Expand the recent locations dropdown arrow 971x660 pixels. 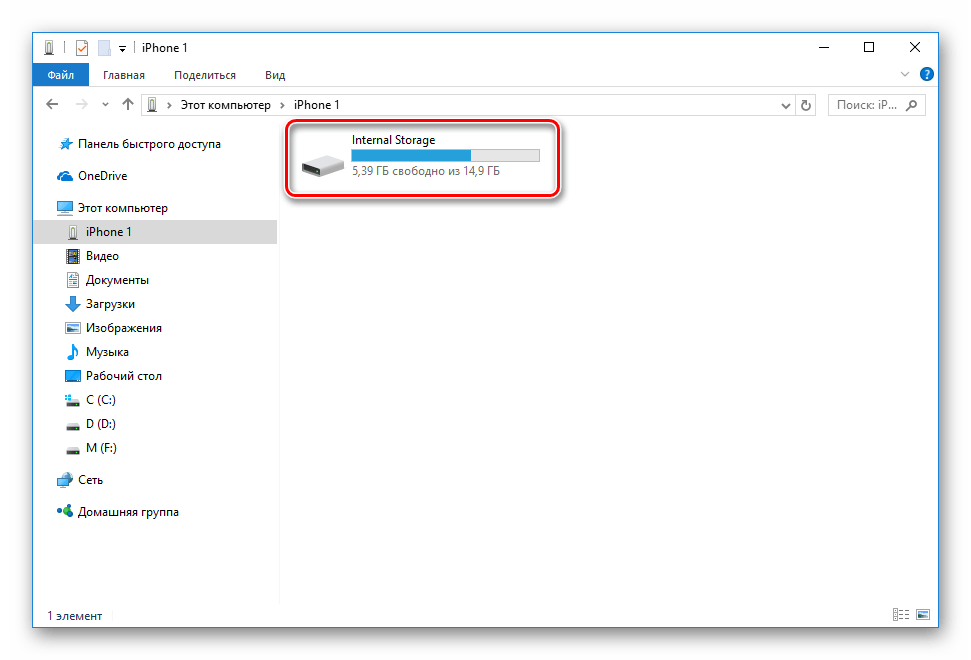(106, 105)
